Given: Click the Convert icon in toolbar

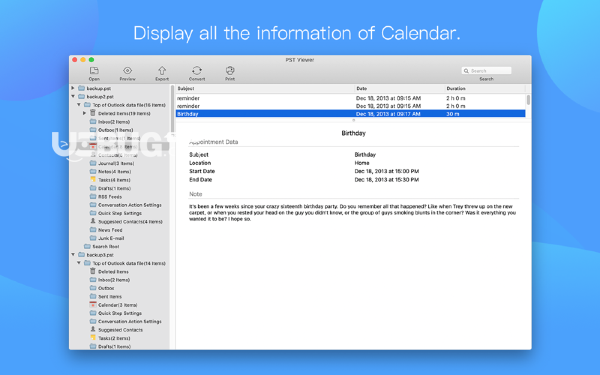Looking at the screenshot, I should [x=197, y=70].
